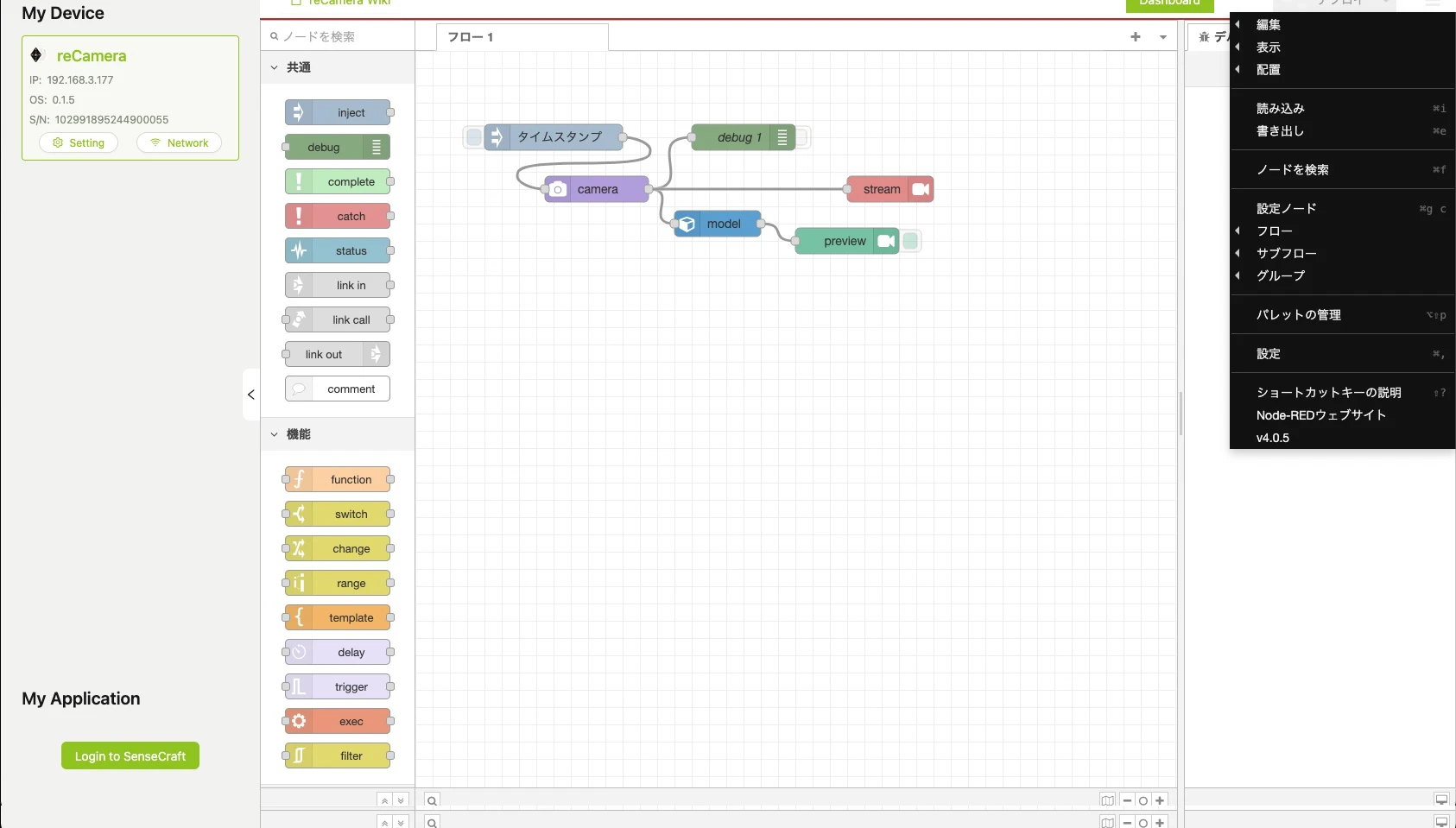Click upper workspace search magnifier icon
The height and width of the screenshot is (828, 1456).
coord(433,800)
